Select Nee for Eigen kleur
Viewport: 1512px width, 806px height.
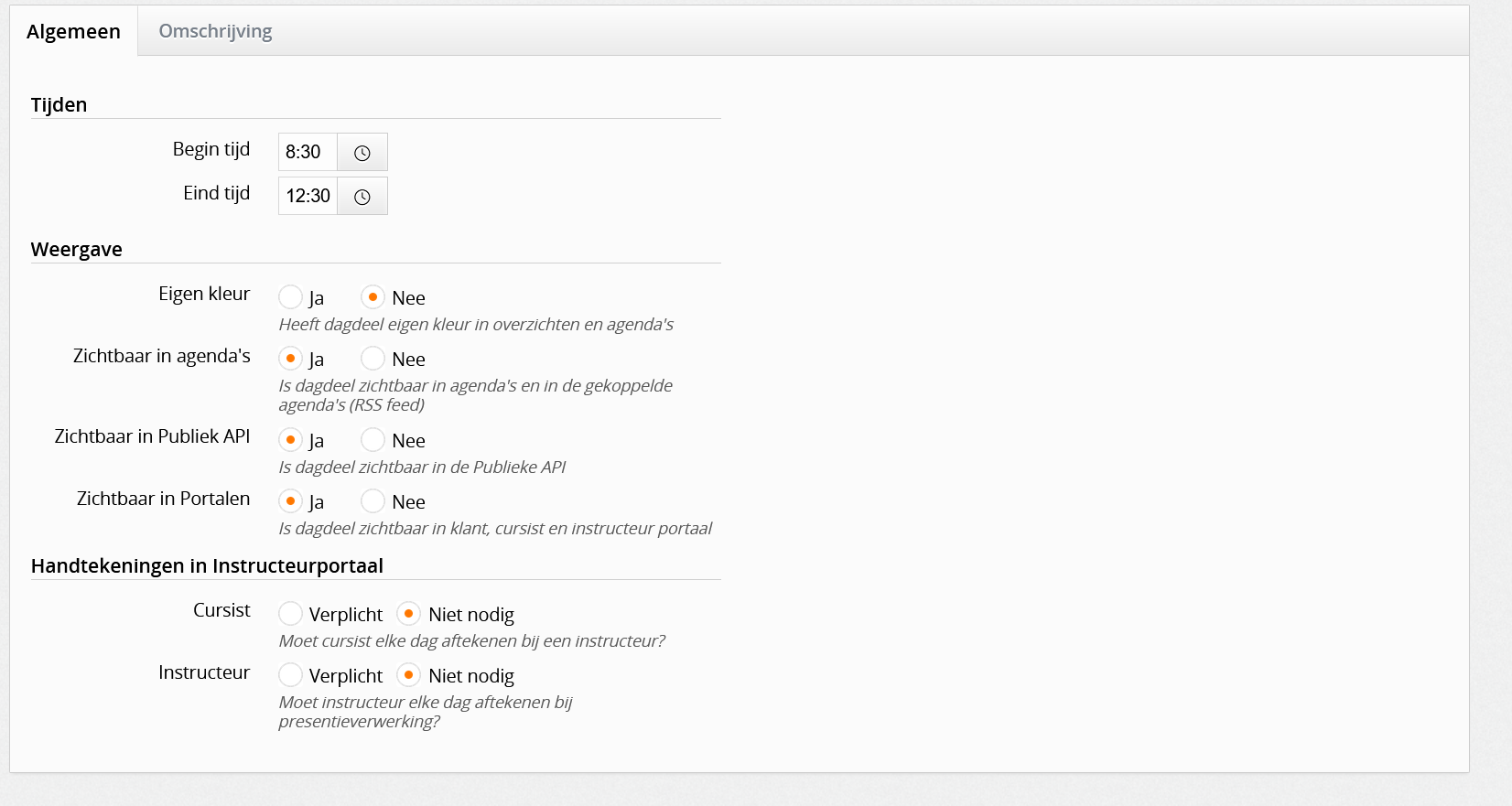(373, 297)
